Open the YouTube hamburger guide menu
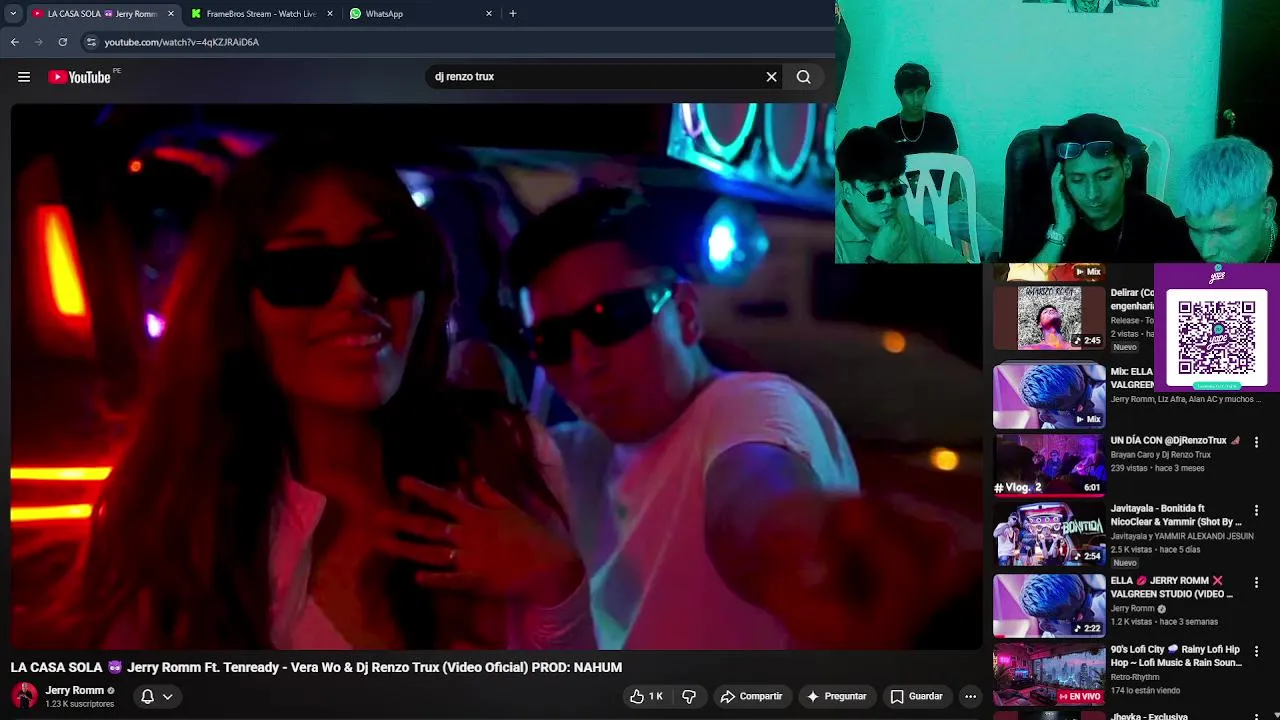The height and width of the screenshot is (720, 1280). tap(24, 77)
